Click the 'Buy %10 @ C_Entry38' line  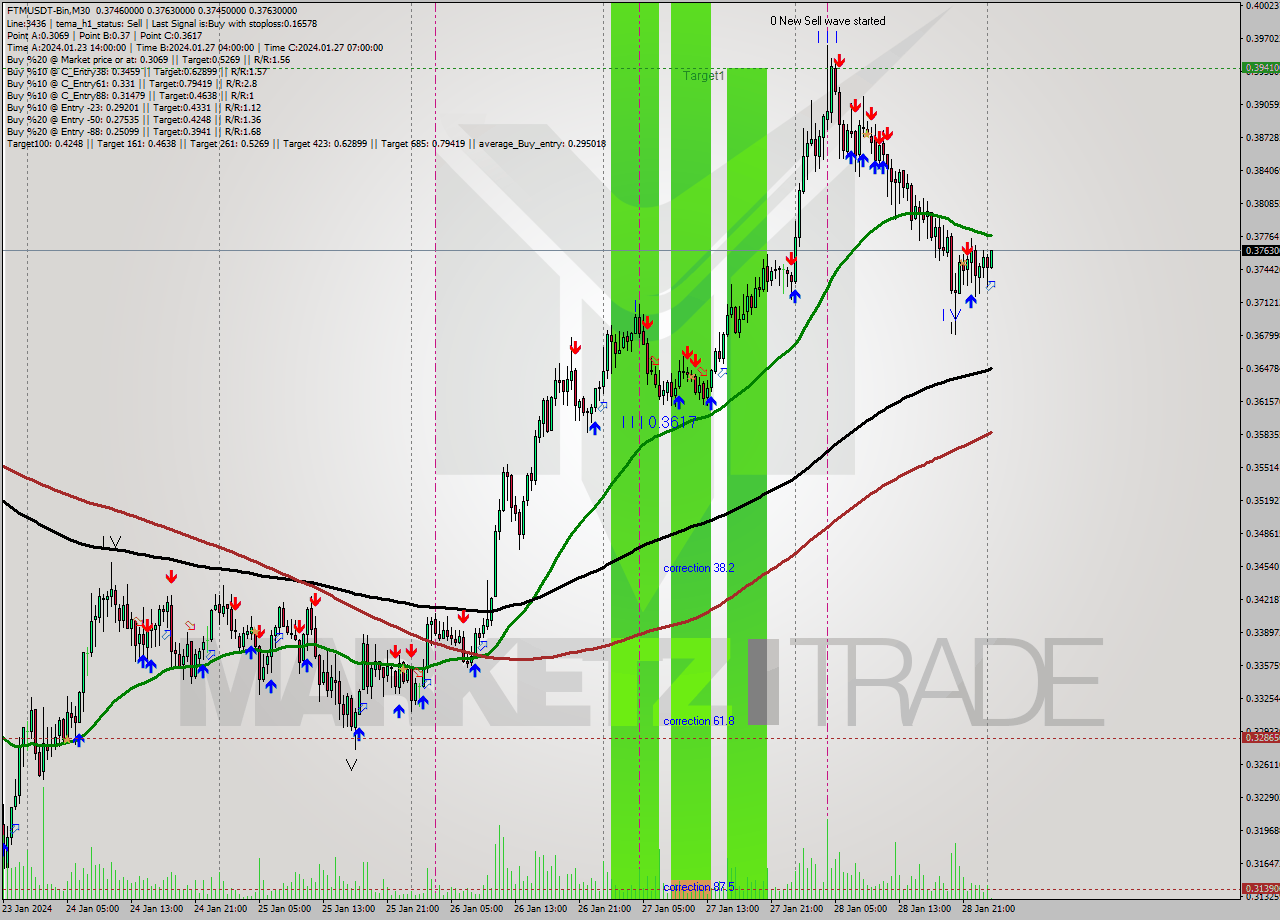pos(137,71)
